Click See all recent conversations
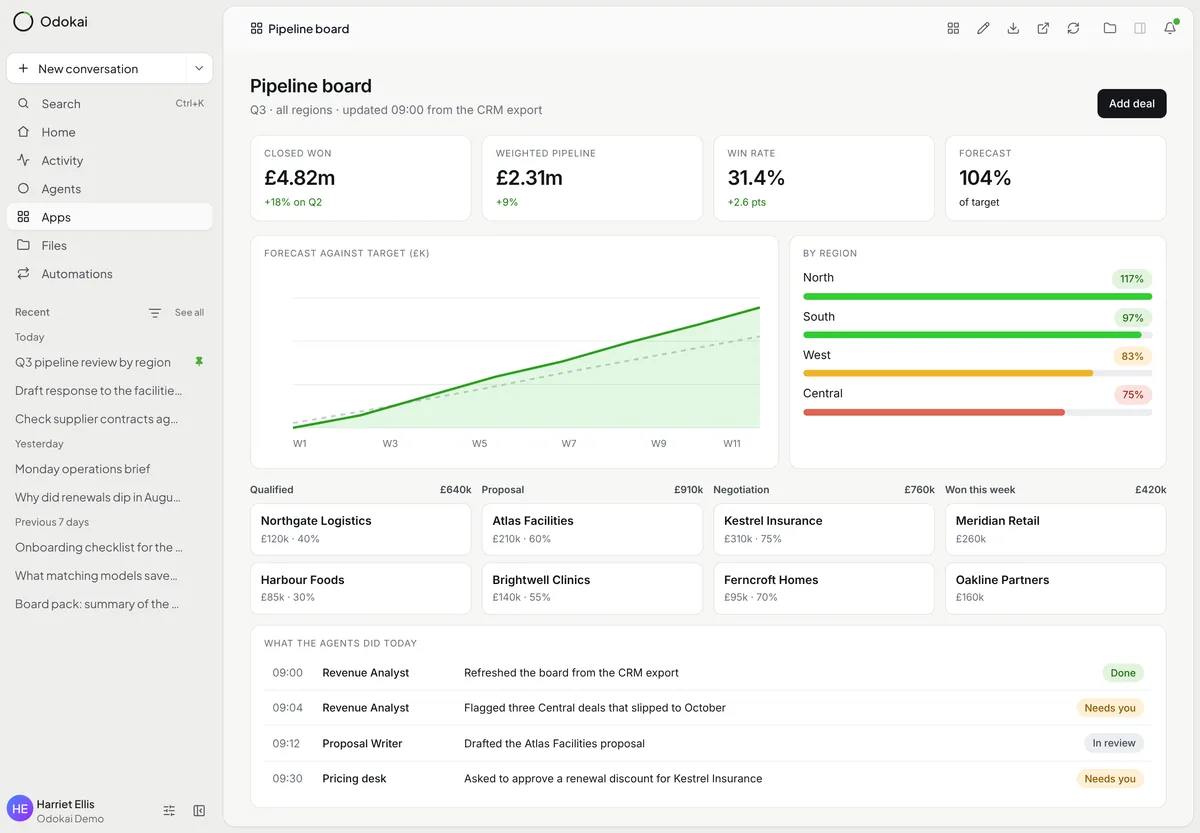Screen dimensions: 1200x833 click(x=189, y=313)
